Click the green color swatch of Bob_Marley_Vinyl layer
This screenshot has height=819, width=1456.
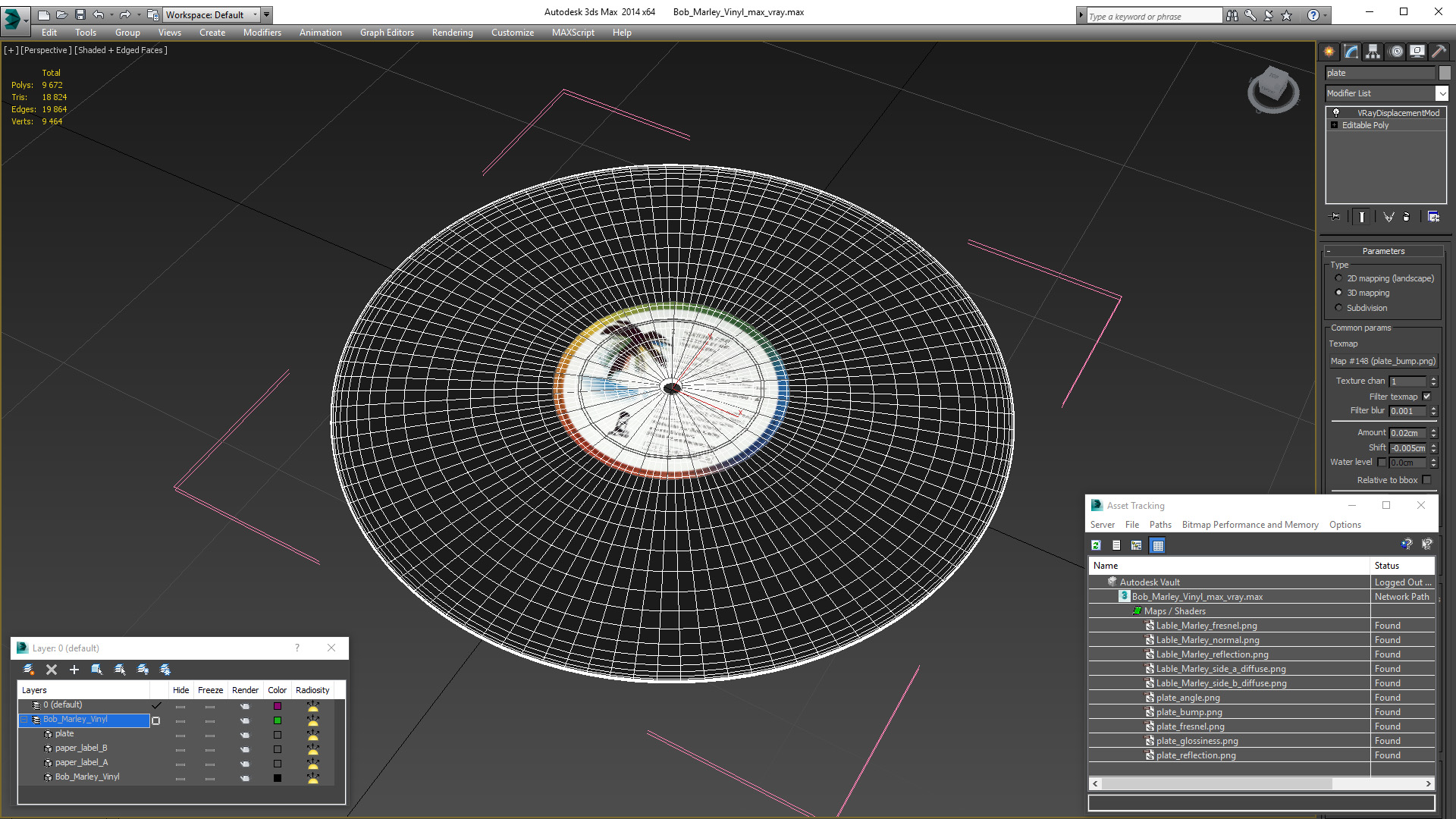278,720
